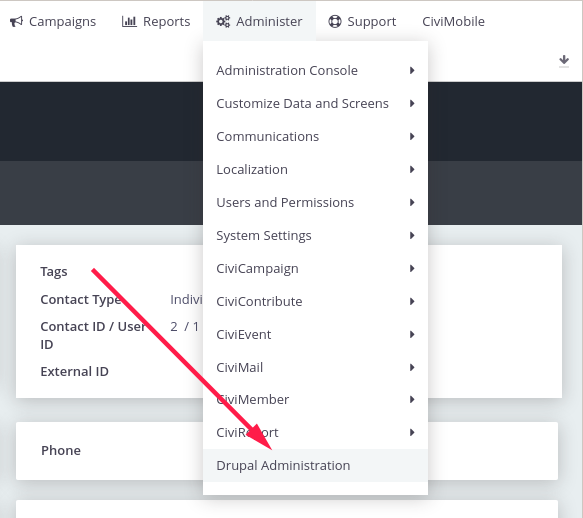Expand CiviReport submenu arrow

412,432
